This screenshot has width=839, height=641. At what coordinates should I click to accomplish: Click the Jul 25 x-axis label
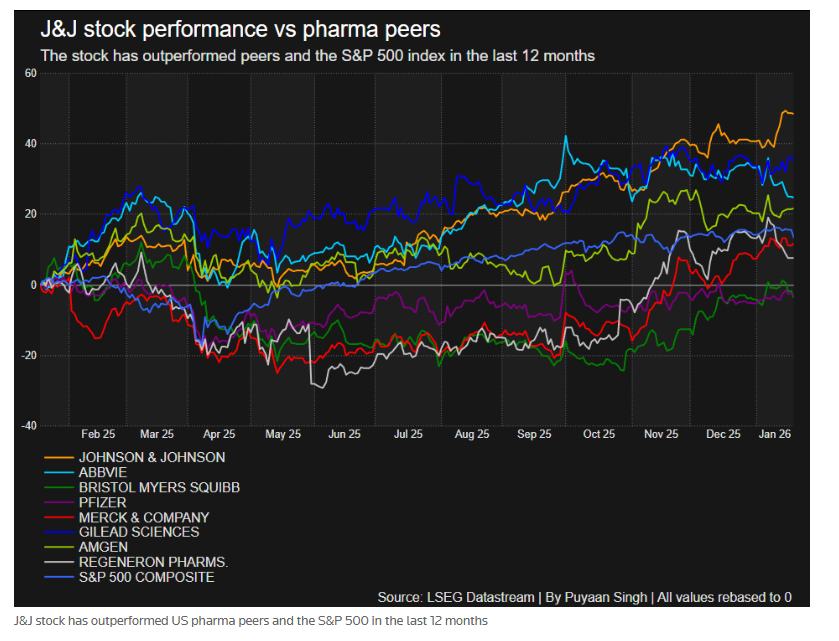tap(408, 435)
